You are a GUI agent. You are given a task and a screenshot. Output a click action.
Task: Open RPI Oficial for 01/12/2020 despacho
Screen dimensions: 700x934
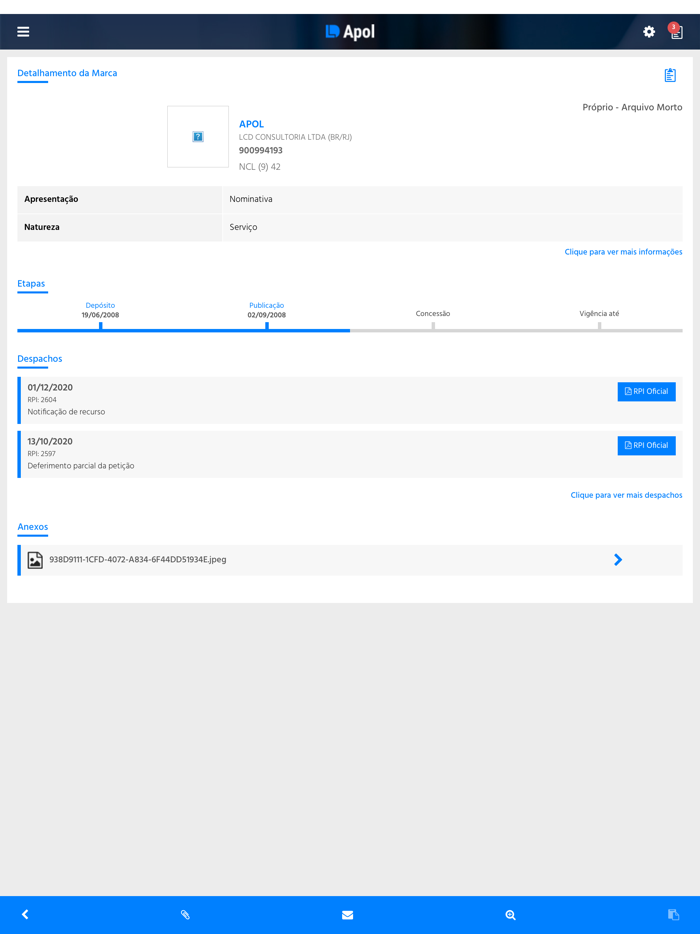(646, 391)
